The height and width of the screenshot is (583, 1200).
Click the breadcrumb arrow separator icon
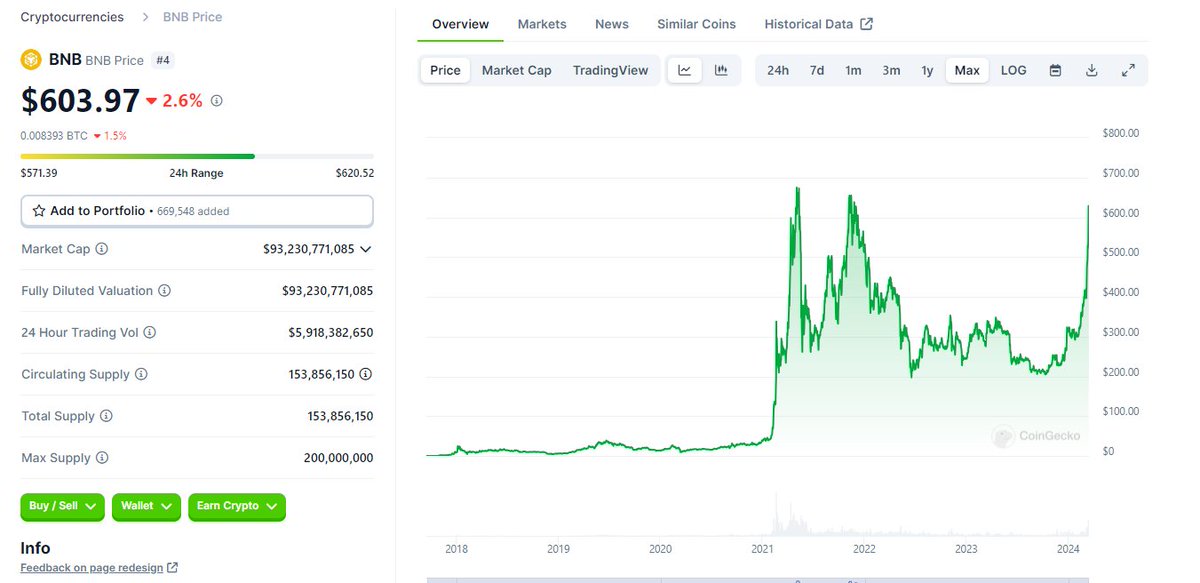144,17
